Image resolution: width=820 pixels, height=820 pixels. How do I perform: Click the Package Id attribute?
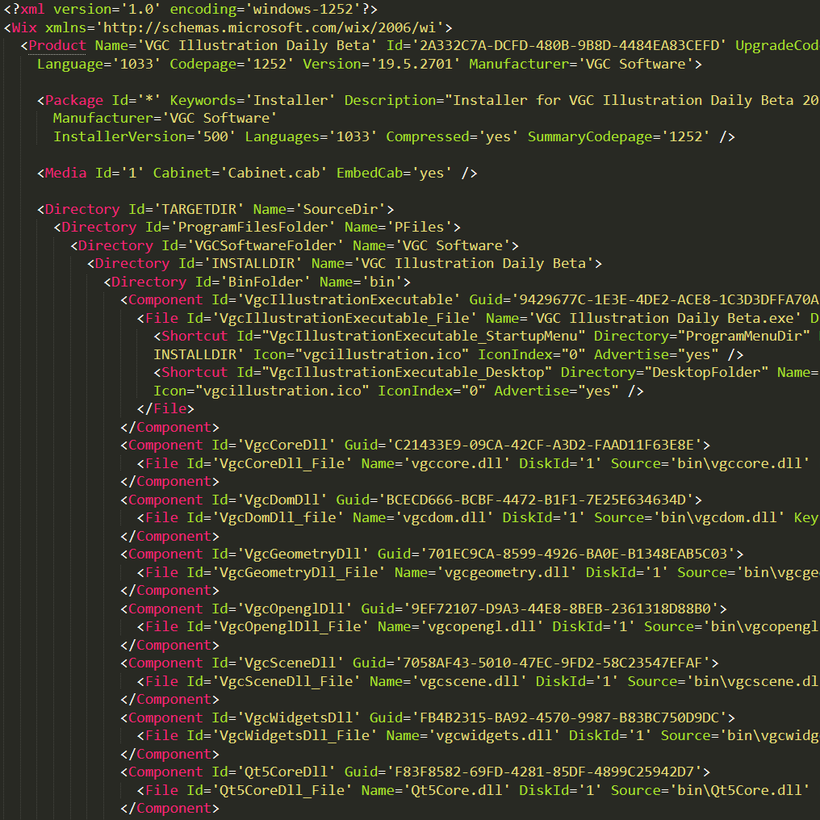point(136,100)
